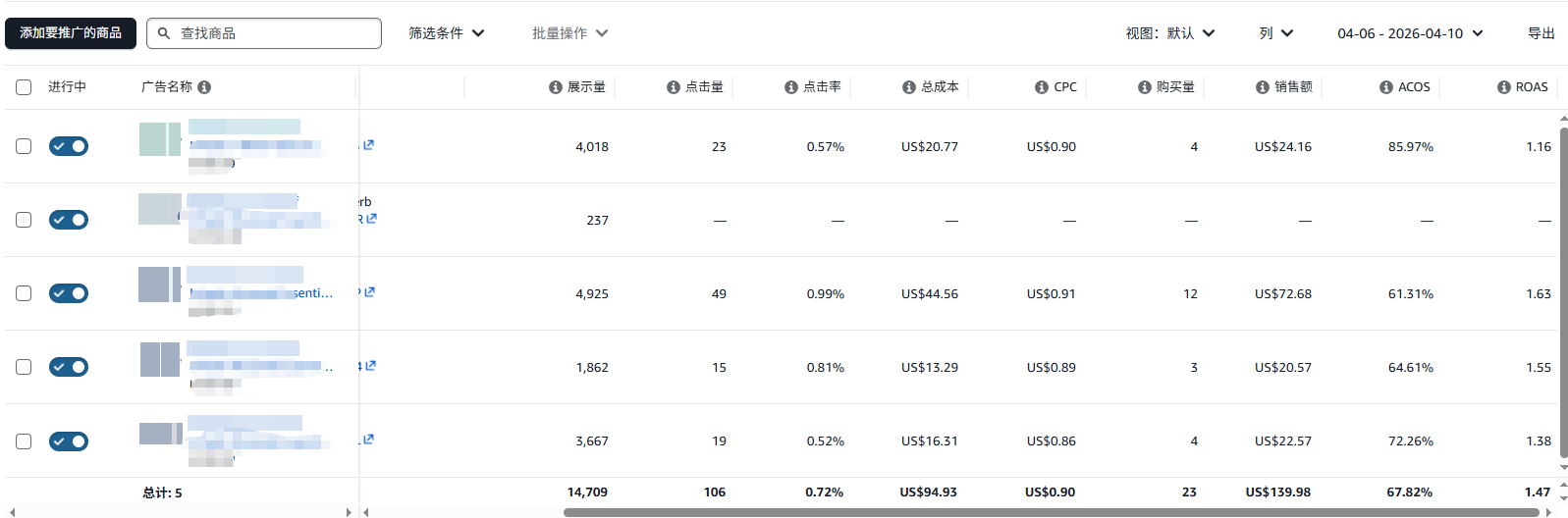Click info icon next to 展示量 header
The width and height of the screenshot is (1568, 518).
(x=556, y=87)
